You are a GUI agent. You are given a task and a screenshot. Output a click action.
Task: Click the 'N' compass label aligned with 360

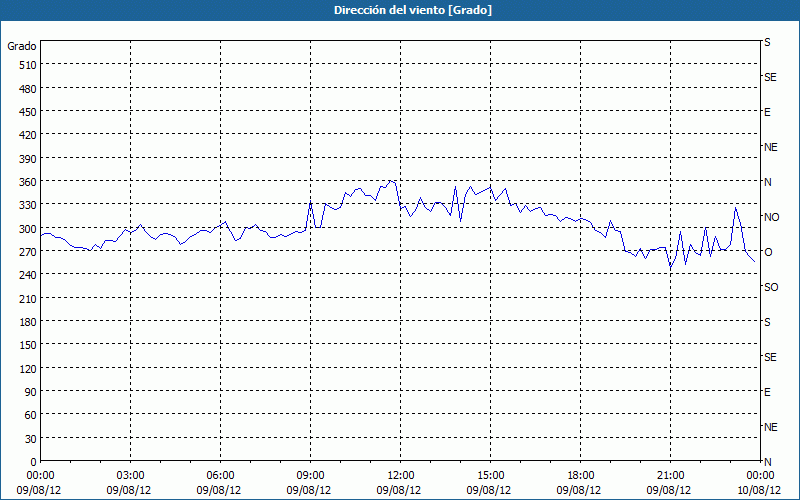point(767,182)
